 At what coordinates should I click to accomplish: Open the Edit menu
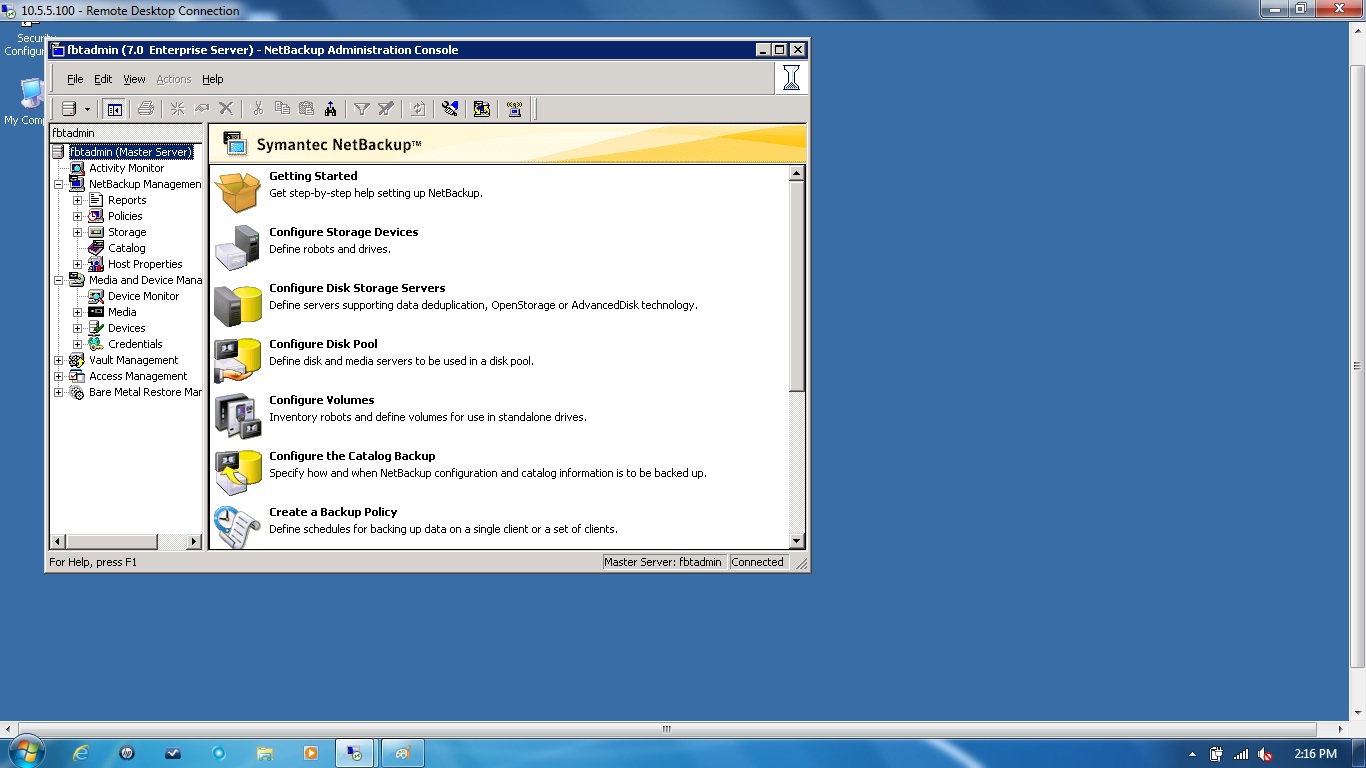point(103,79)
